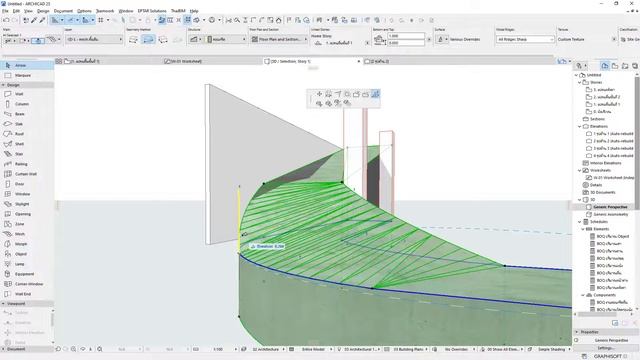640x360 pixels.
Task: Open Generic Perspective in the Navigator
Action: click(x=610, y=207)
